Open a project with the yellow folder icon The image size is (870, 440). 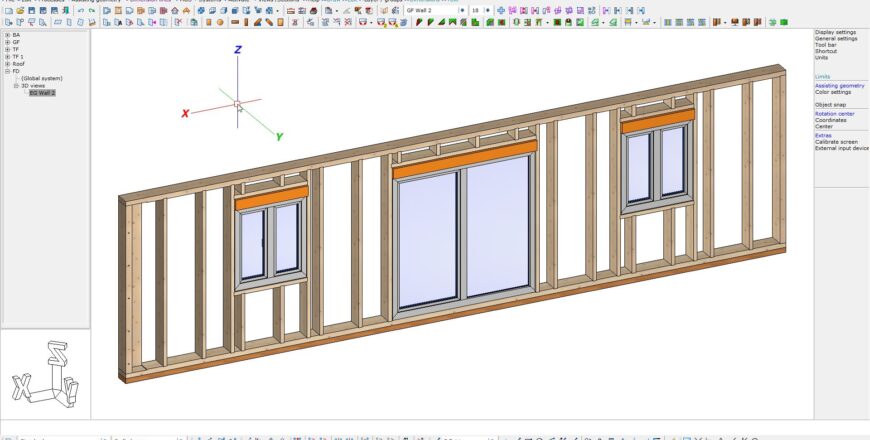coord(20,11)
